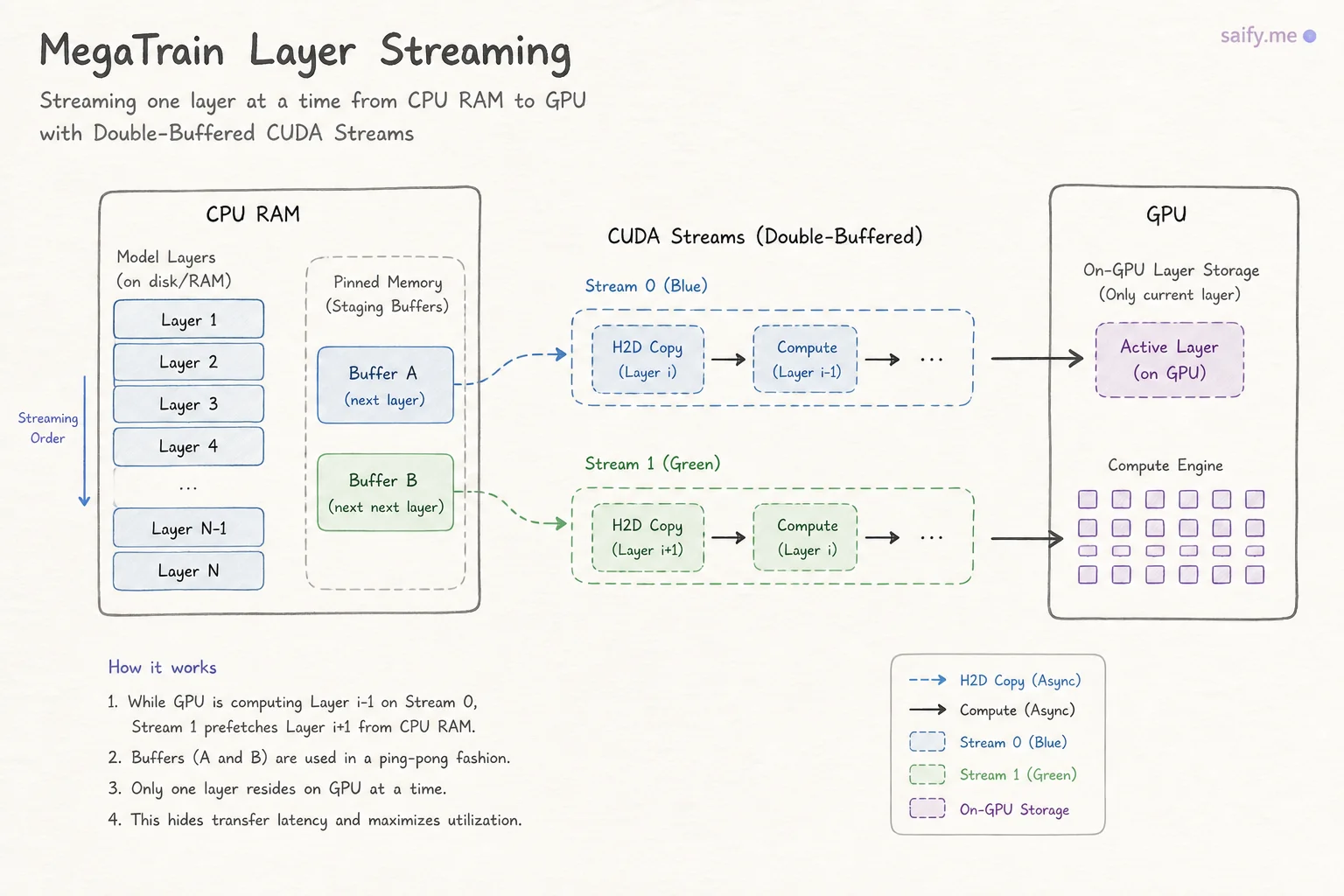Click the Stream 0 (Blue) legend swatch
The height and width of the screenshot is (896, 1344).
click(x=927, y=742)
